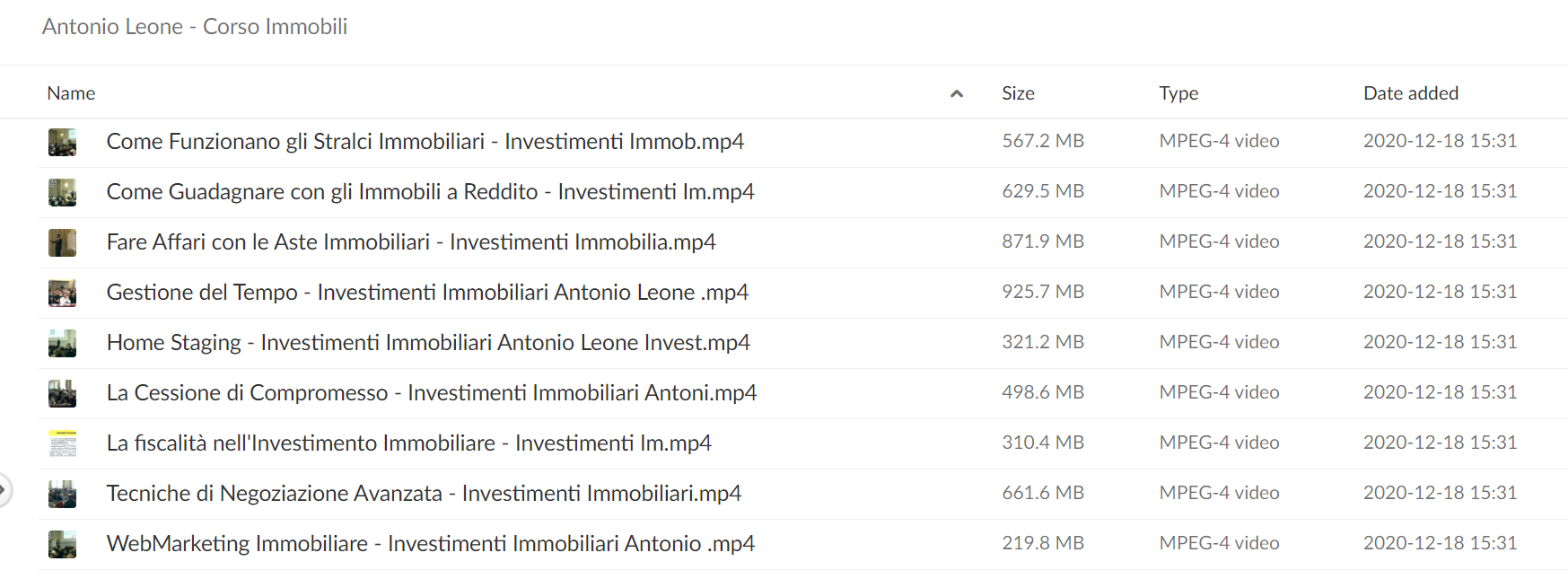Open file Tecniche di Negoziazione Avanzata
This screenshot has width=1568, height=579.
[x=424, y=494]
